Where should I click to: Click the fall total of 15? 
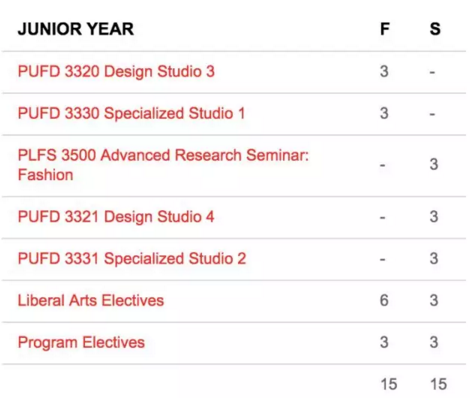coord(389,384)
